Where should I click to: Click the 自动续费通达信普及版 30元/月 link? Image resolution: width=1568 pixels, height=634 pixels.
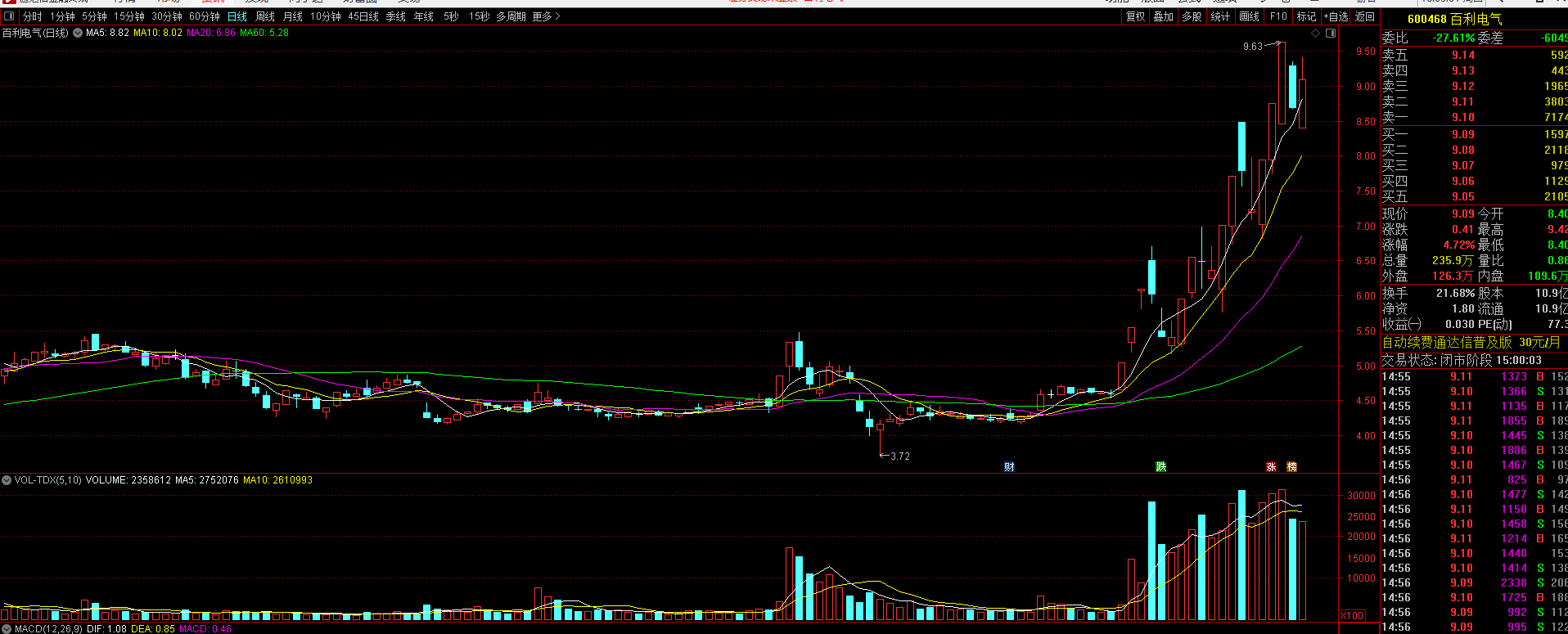pos(1471,342)
